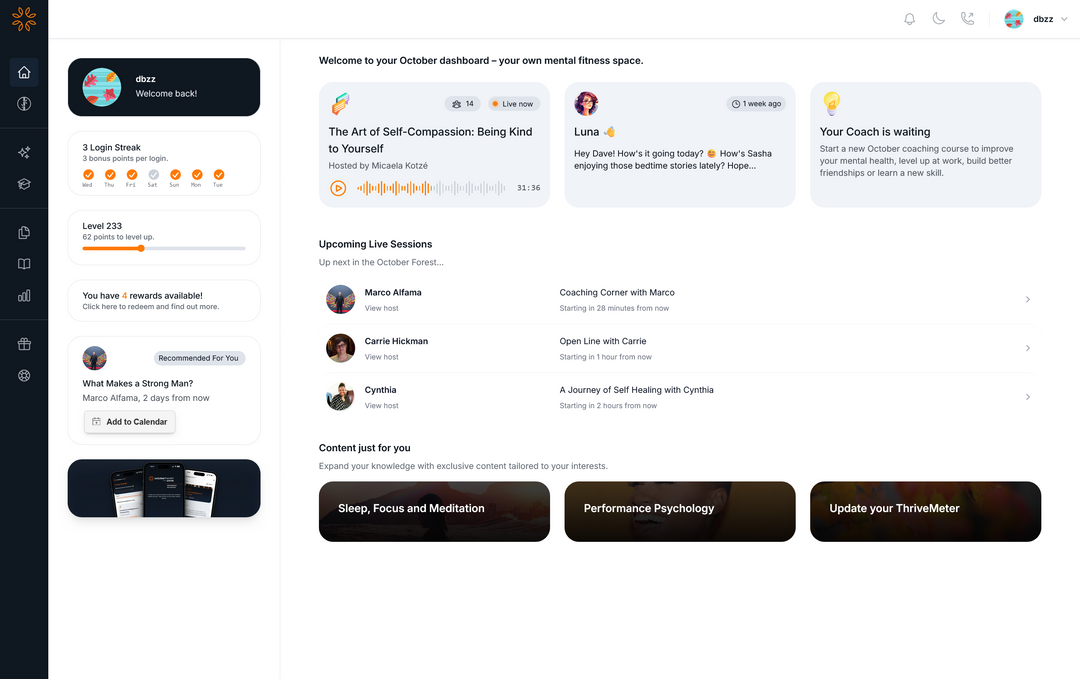
Task: Click the gift box sidebar icon
Action: [24, 344]
